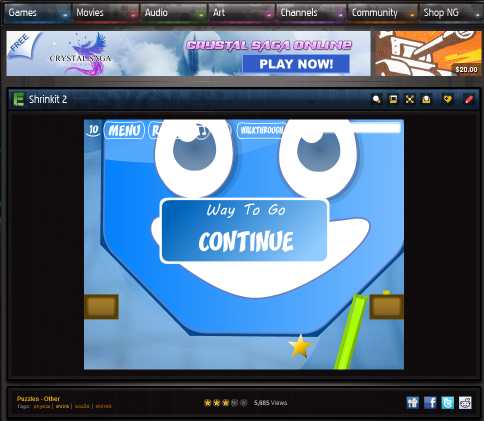The image size is (484, 421).
Task: Open the box2d tag link
Action: (82, 406)
